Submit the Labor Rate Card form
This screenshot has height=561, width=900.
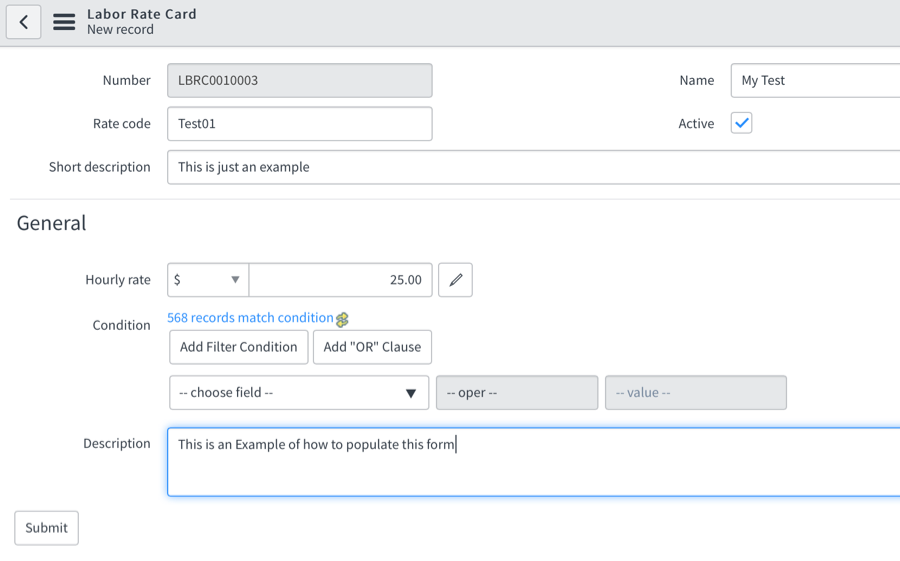pyautogui.click(x=46, y=528)
